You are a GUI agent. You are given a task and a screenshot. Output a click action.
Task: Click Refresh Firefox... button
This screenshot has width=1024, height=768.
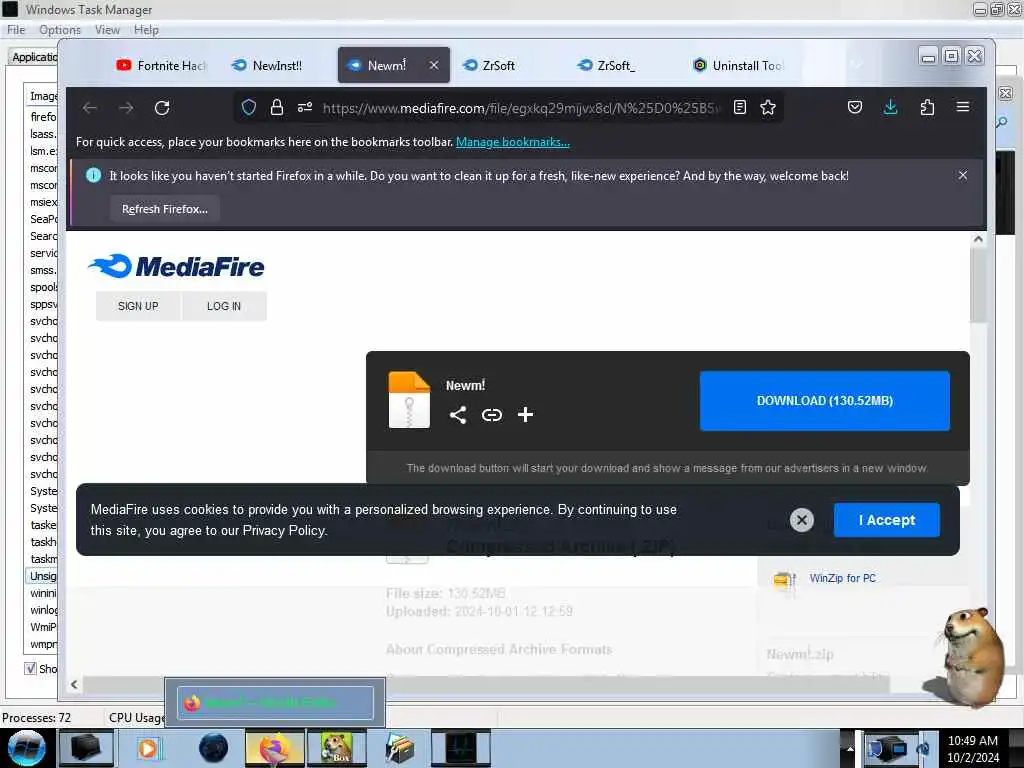[x=165, y=209]
